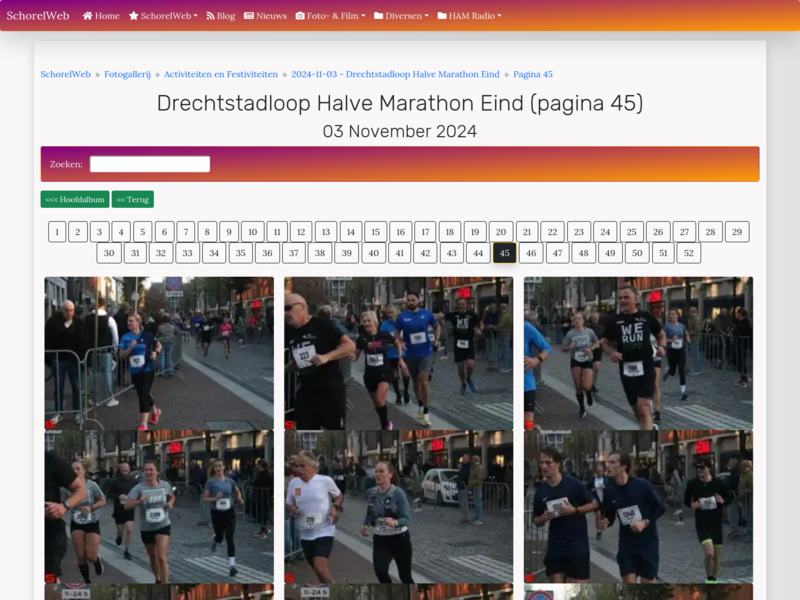This screenshot has height=600, width=800.
Task: Click the camera icon for Foto- & Film
Action: [x=300, y=16]
